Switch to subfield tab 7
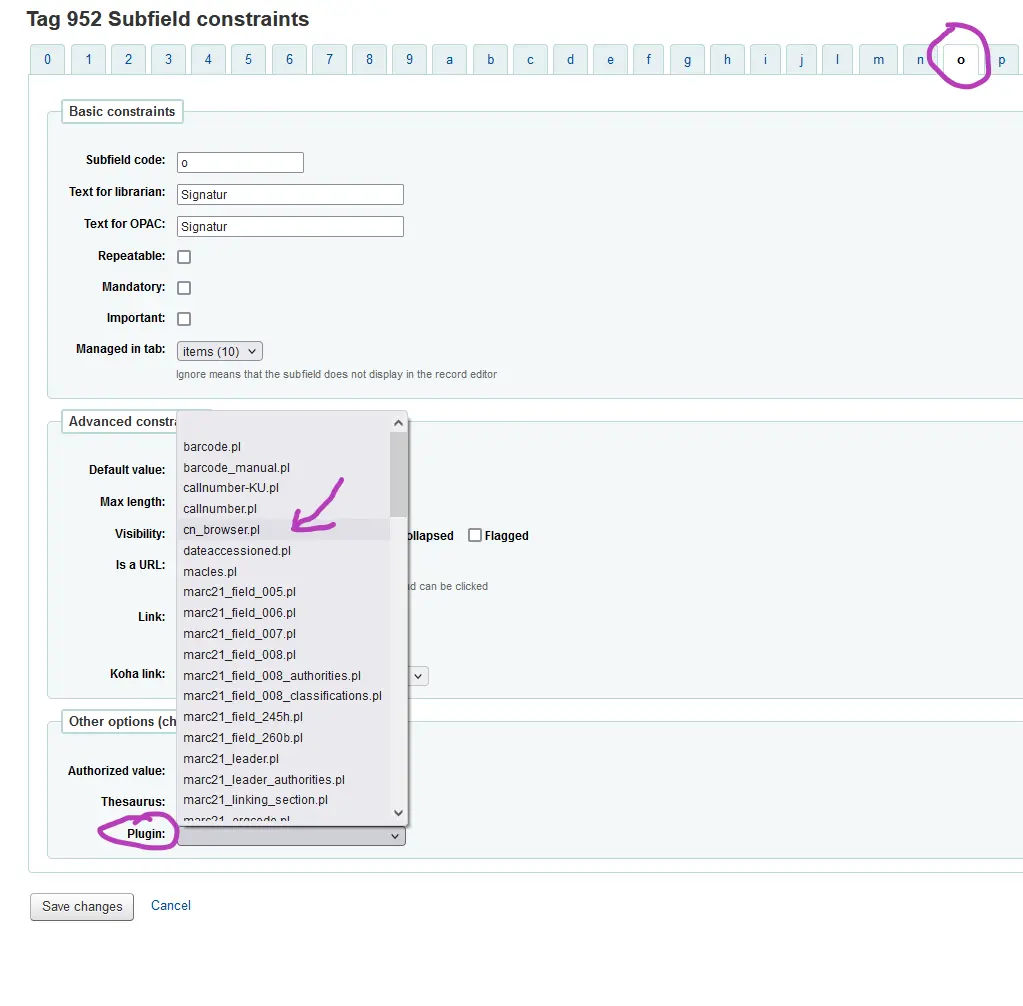 pos(329,59)
